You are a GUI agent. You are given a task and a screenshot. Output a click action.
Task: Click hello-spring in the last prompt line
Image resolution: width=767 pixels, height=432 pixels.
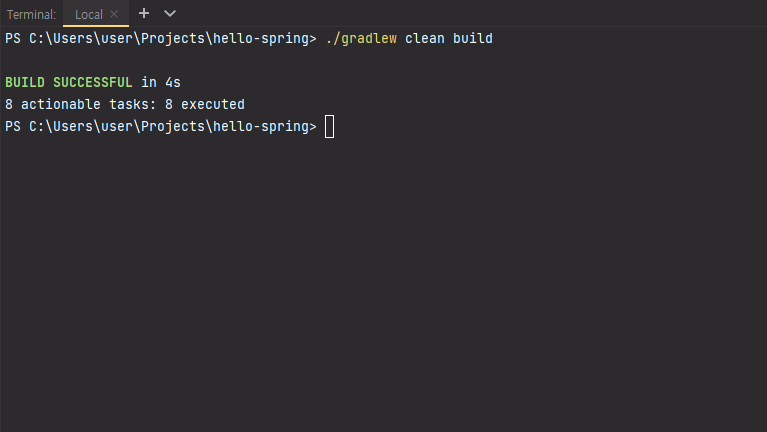click(261, 126)
